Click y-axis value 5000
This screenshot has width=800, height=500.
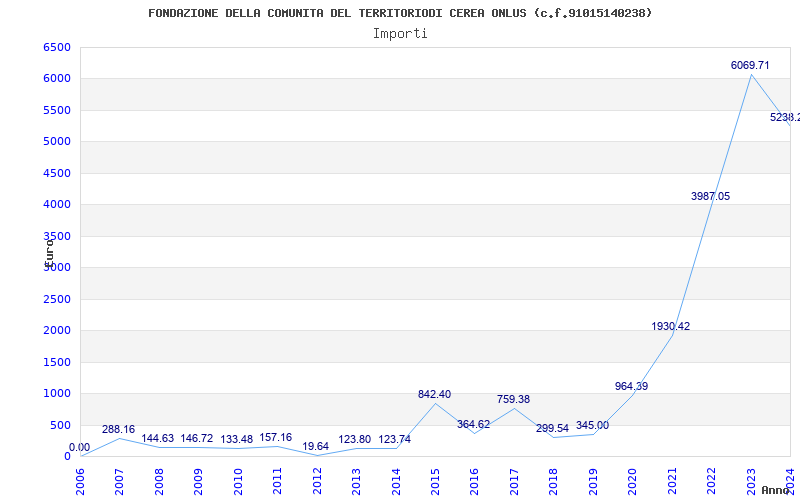click(57, 141)
